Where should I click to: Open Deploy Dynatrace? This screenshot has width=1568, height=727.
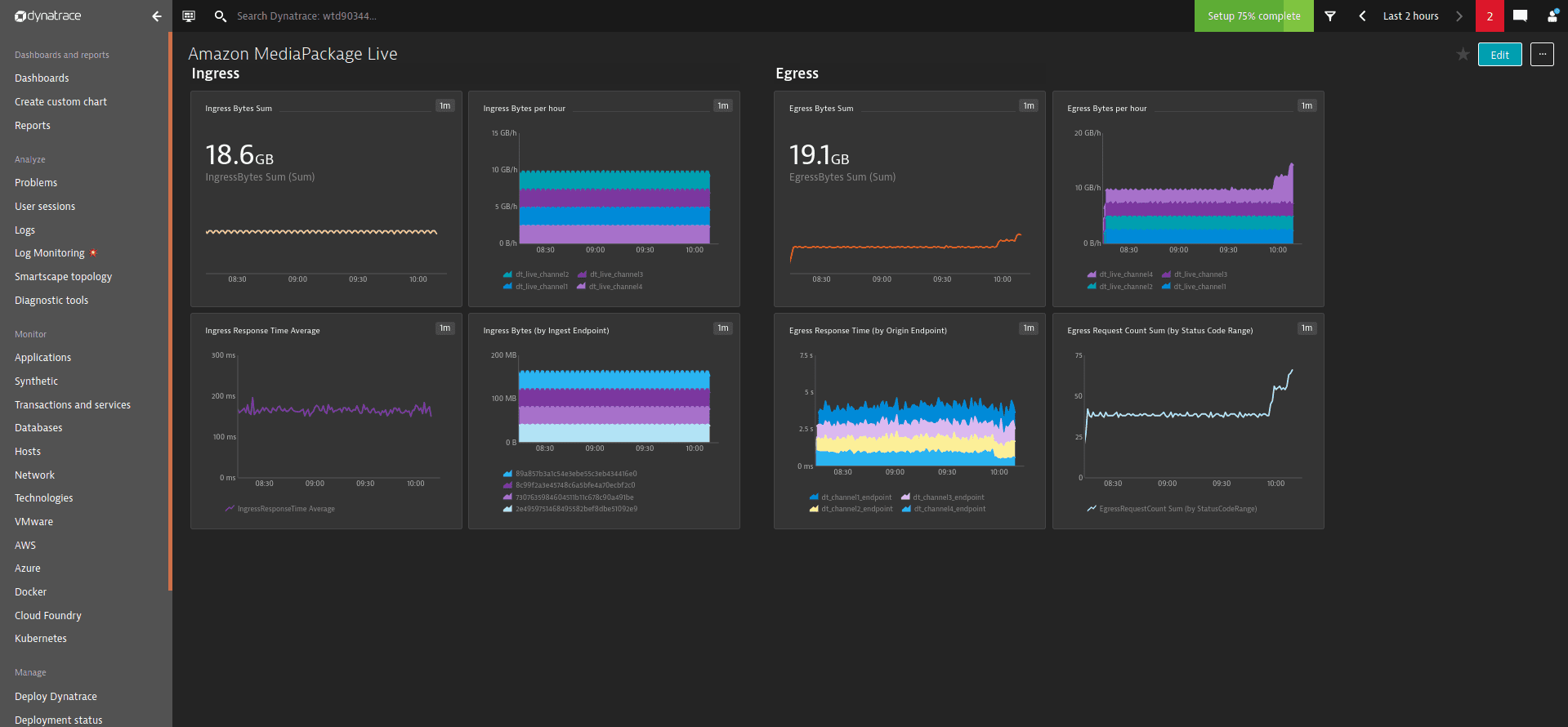pyautogui.click(x=56, y=697)
